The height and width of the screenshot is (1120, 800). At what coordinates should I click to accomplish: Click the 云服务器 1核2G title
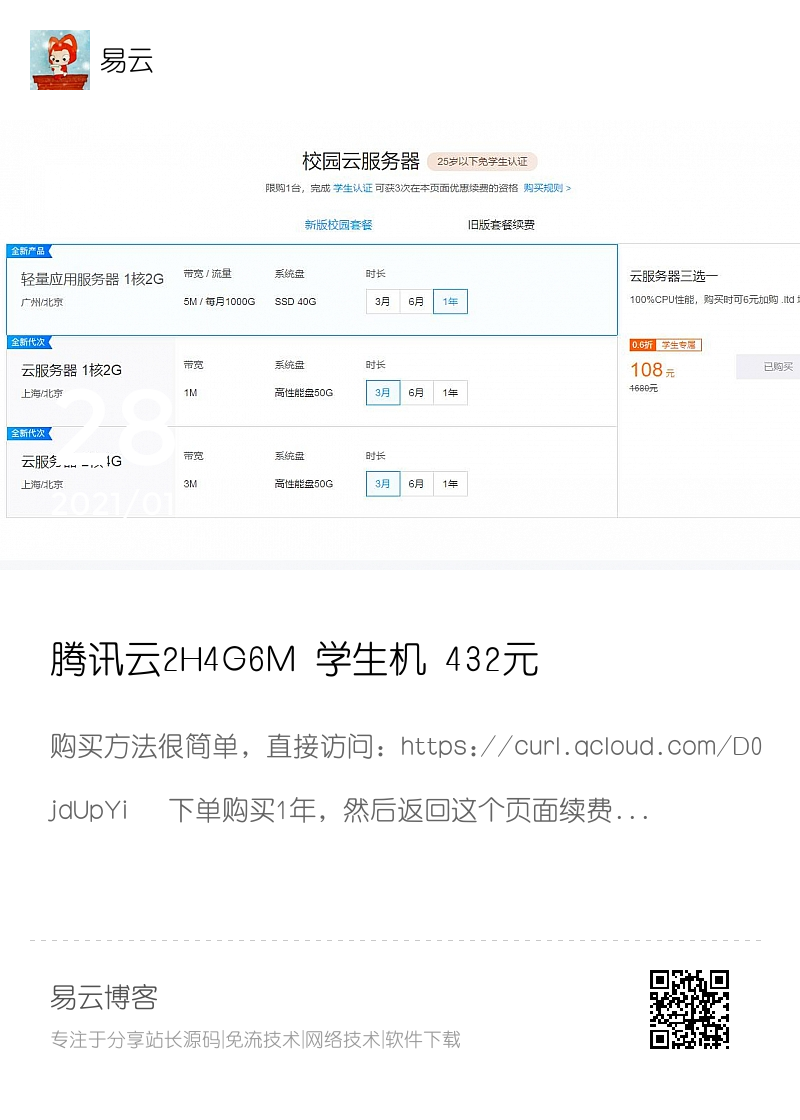tap(71, 370)
